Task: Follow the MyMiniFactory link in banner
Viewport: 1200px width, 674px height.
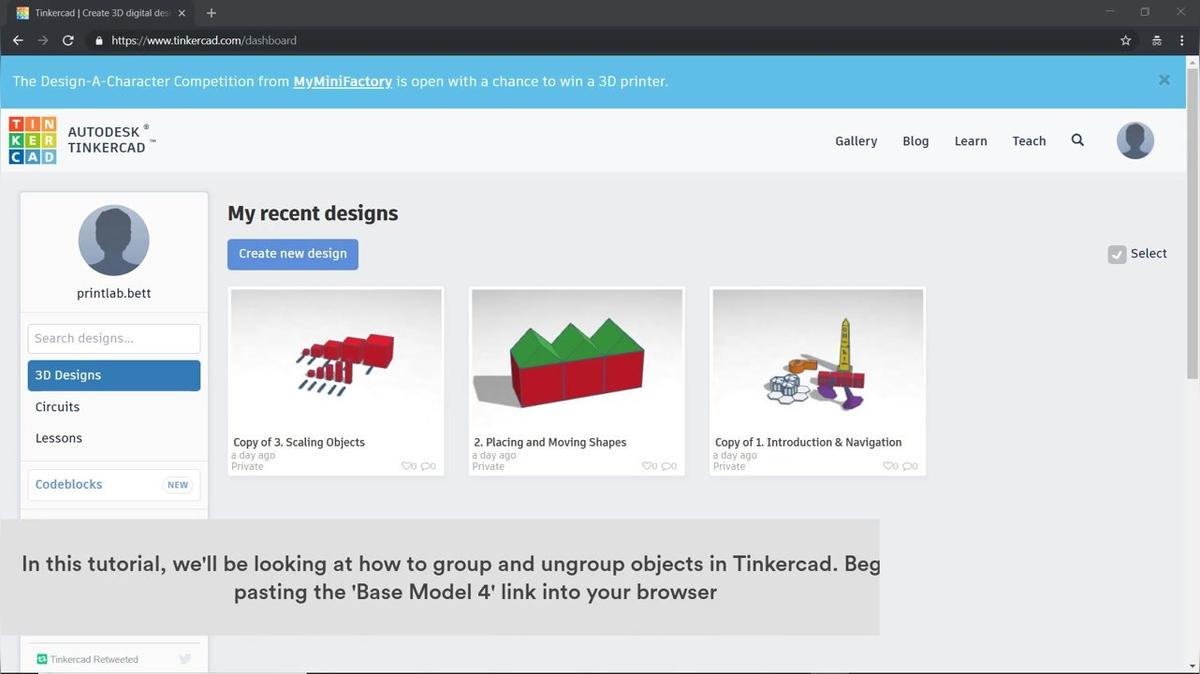Action: 342,81
